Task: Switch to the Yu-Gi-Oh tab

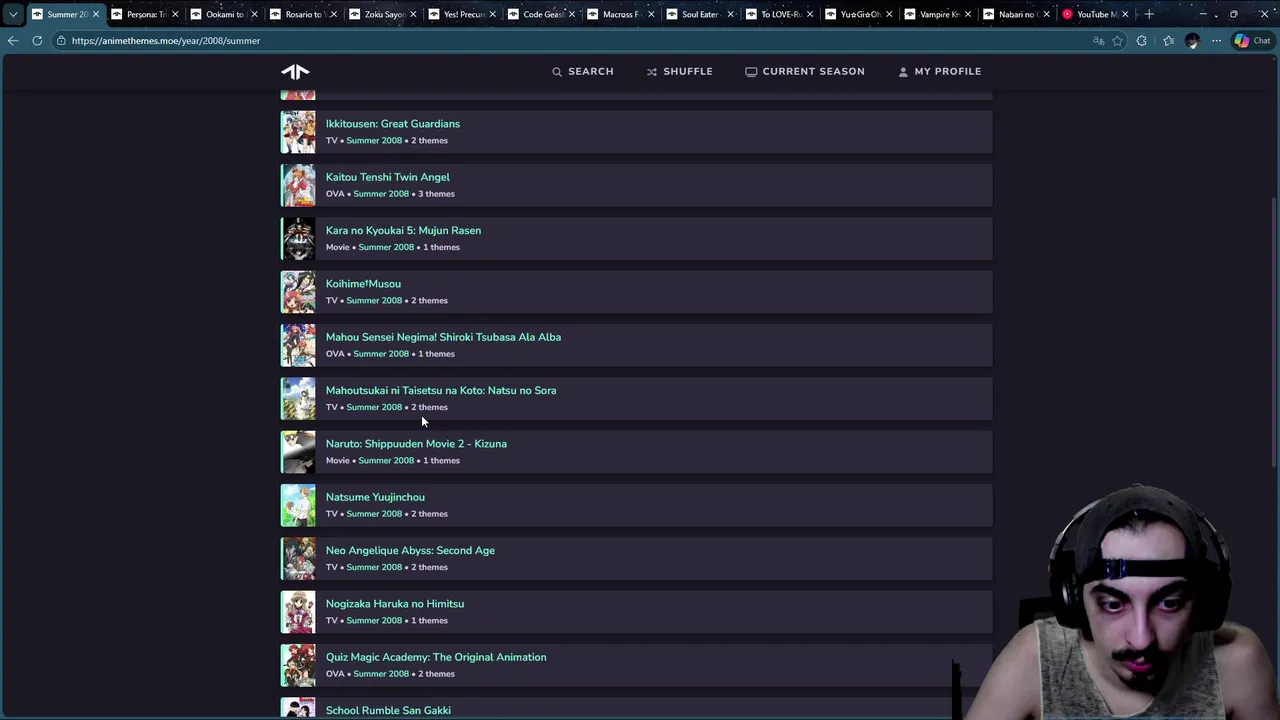Action: (x=859, y=14)
